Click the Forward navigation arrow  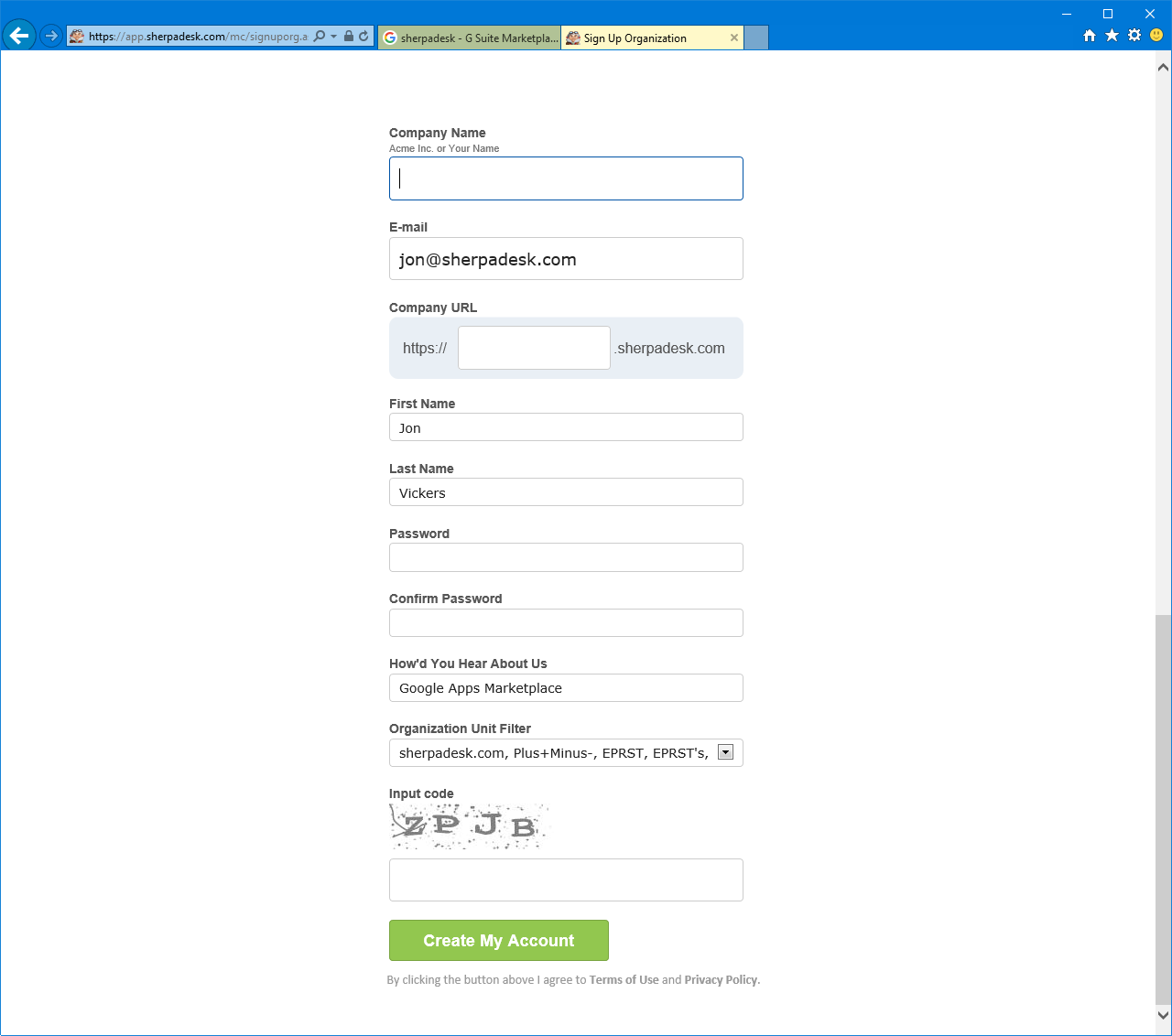(50, 37)
